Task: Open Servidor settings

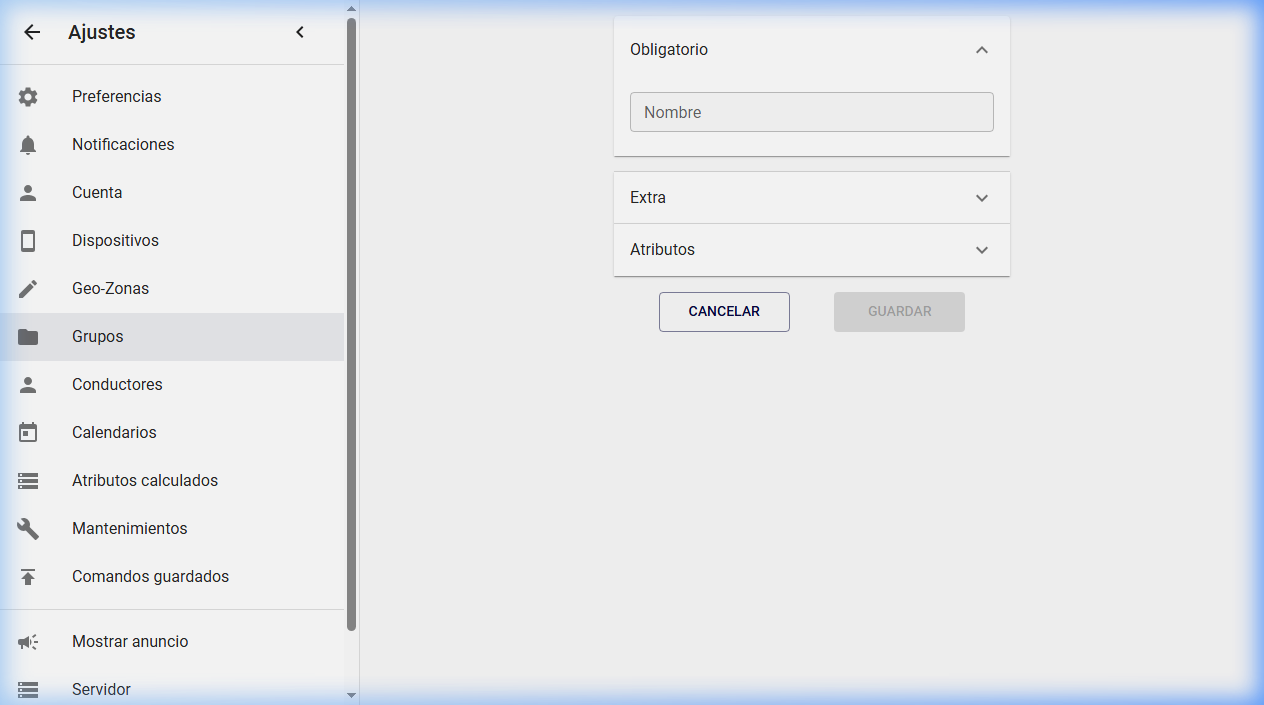Action: pyautogui.click(x=172, y=690)
